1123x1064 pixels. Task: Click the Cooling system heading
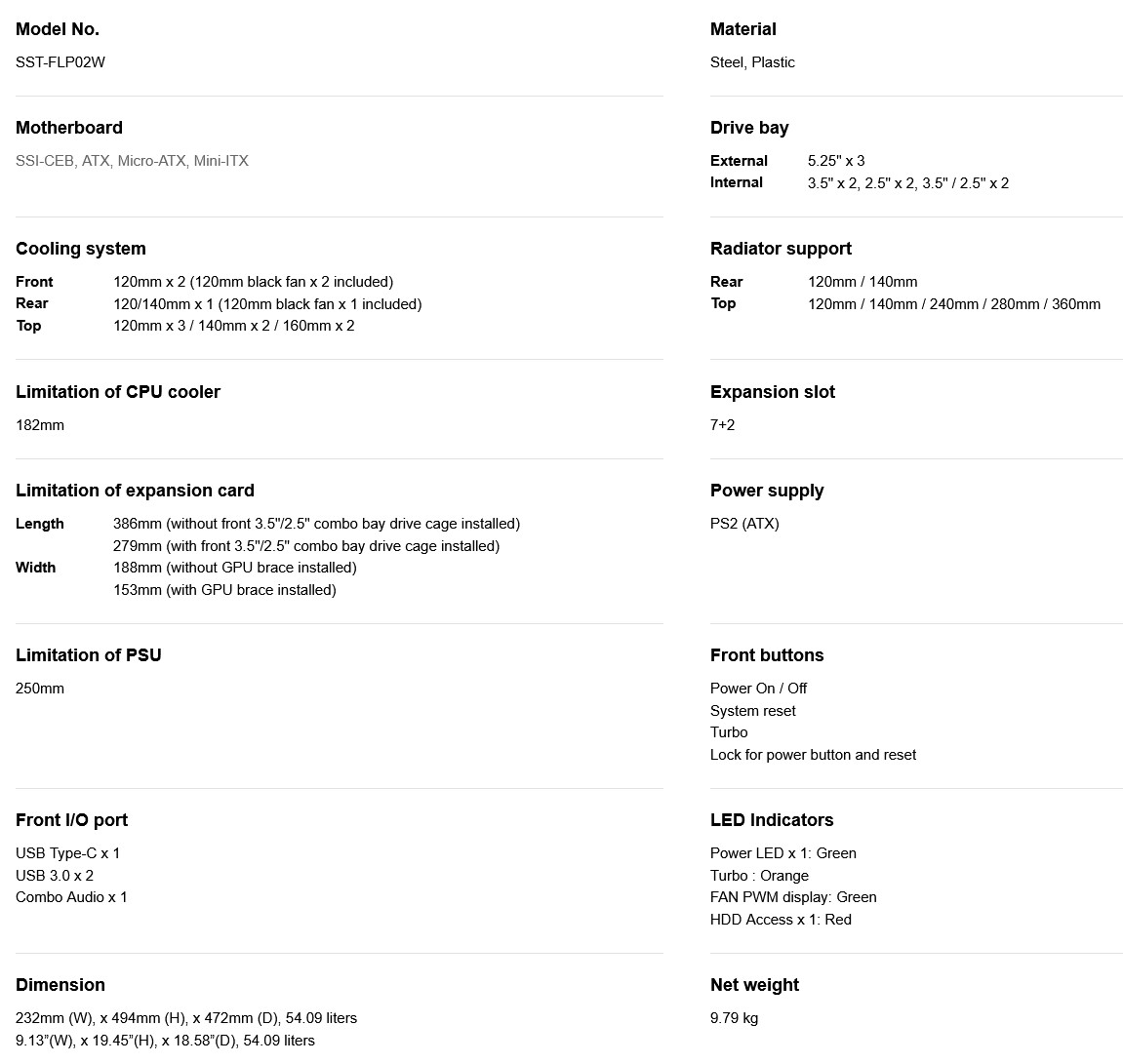pyautogui.click(x=81, y=249)
